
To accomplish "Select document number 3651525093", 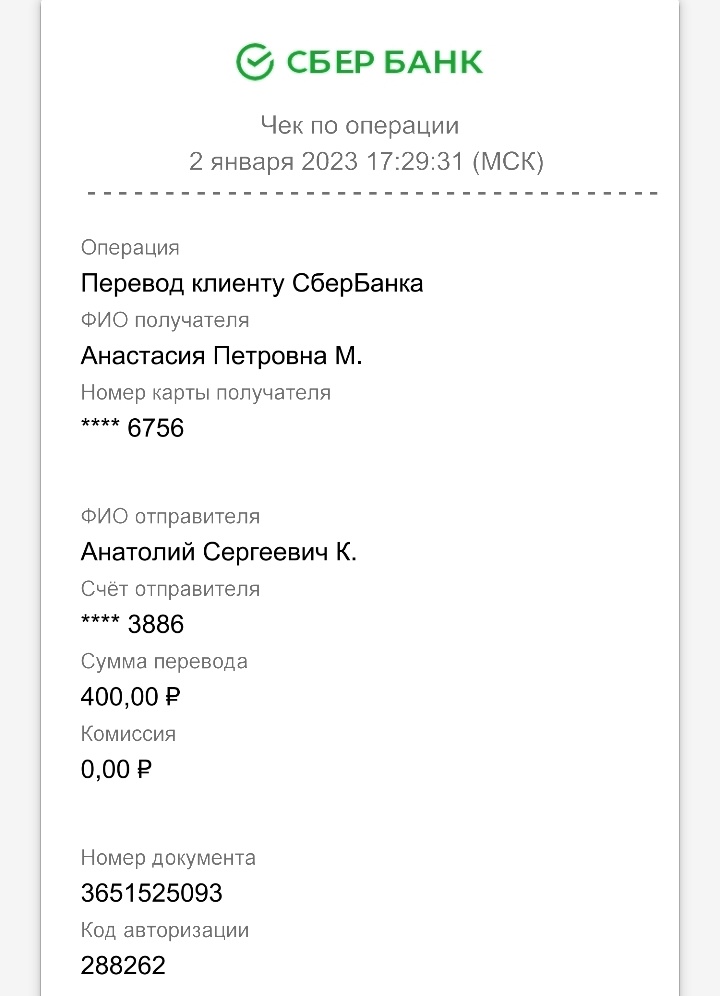I will point(151,893).
